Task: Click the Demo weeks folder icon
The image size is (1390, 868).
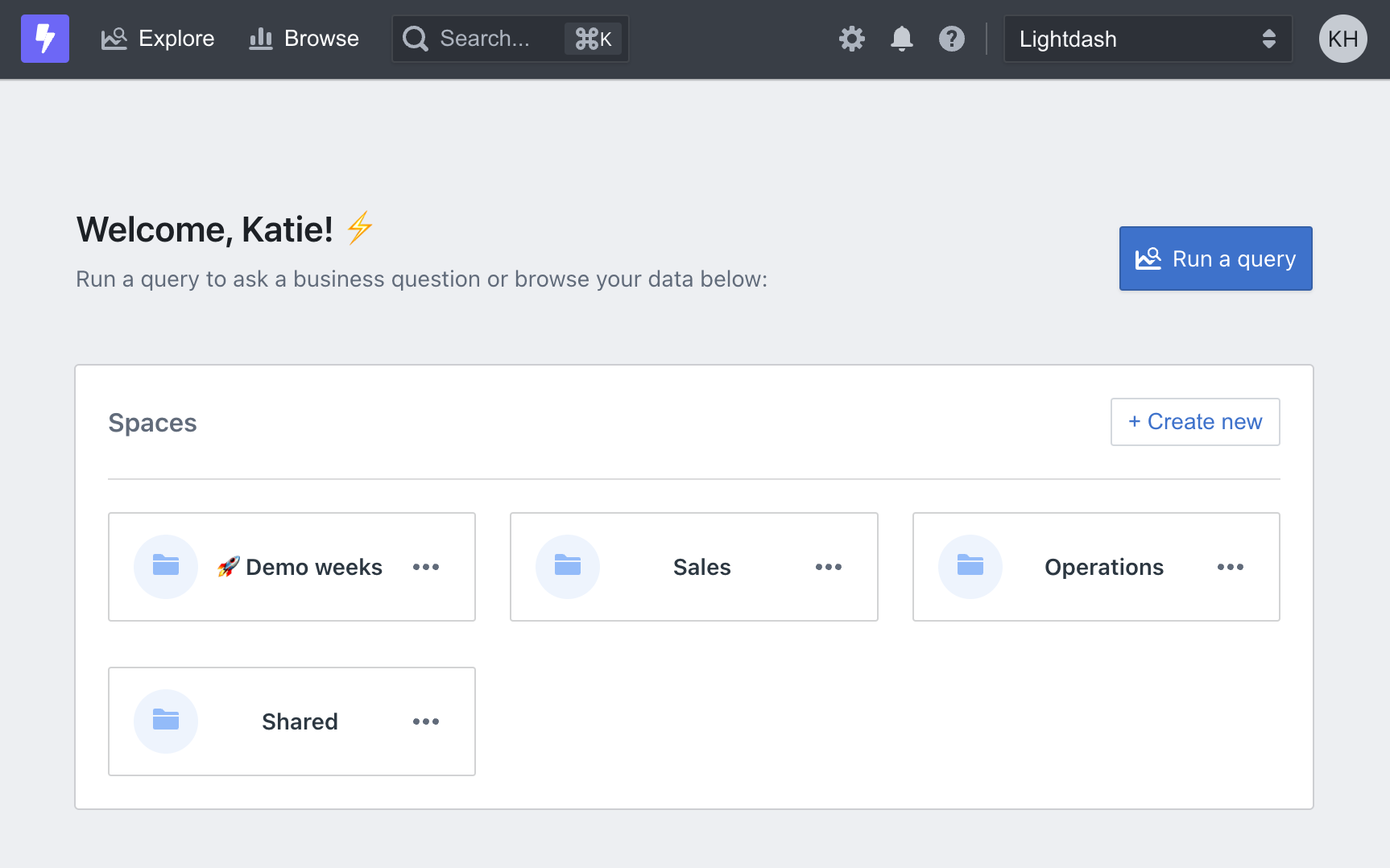Action: tap(166, 567)
